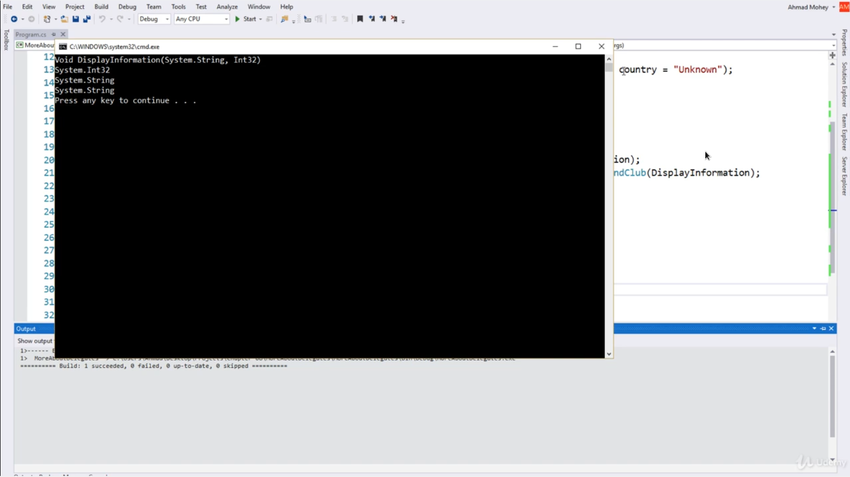The height and width of the screenshot is (477, 850).
Task: Open the Help menu
Action: tap(287, 7)
